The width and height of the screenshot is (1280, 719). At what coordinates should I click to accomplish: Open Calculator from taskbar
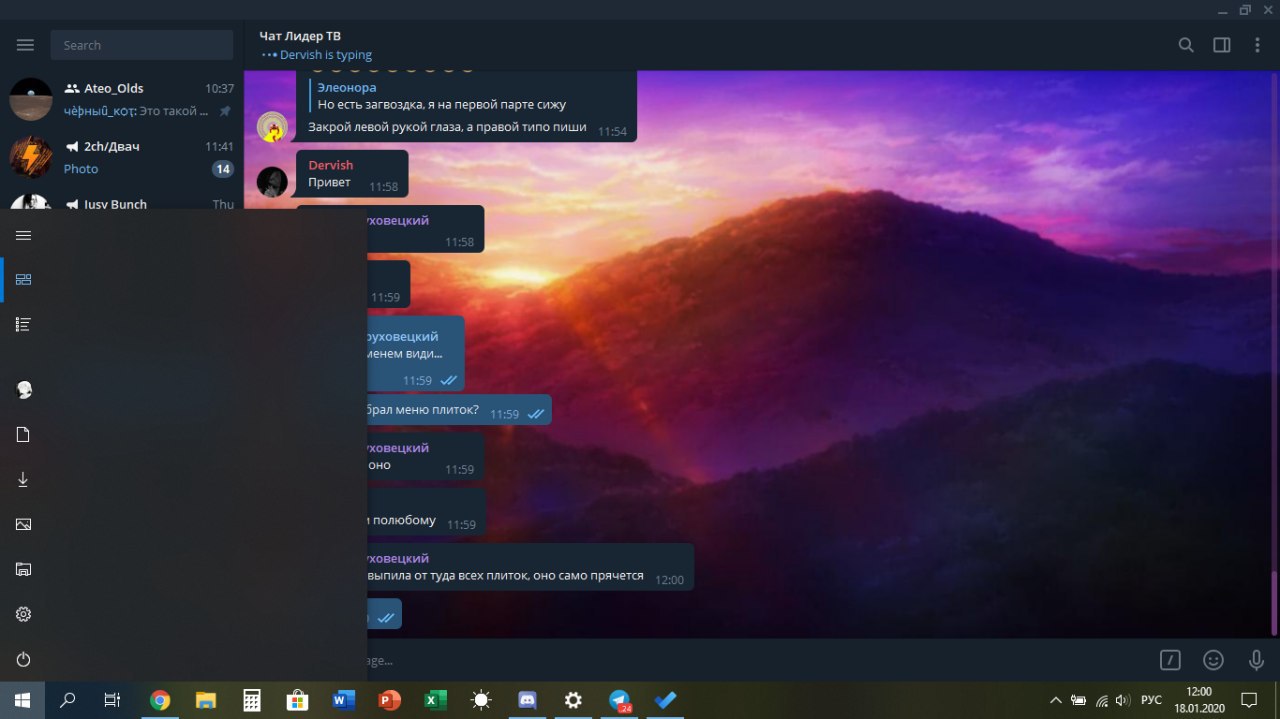(x=252, y=700)
